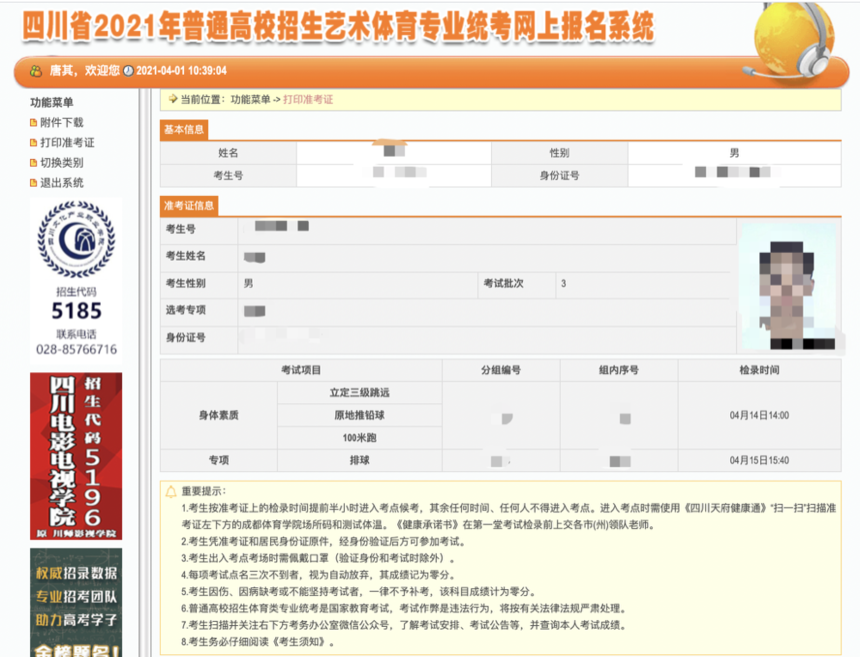
Task: Click the 检录时间 column header
Action: tap(759, 370)
